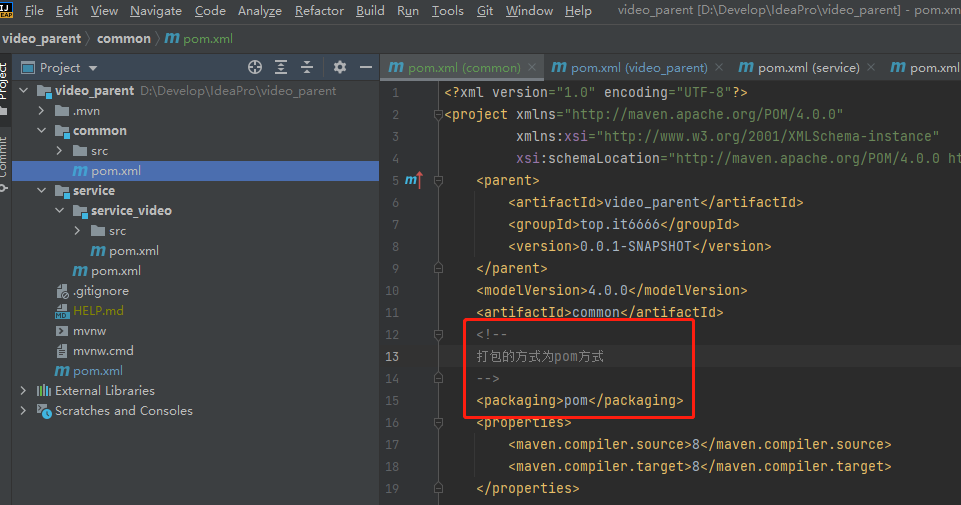The image size is (961, 505).
Task: Click the Expand All icon
Action: click(281, 67)
